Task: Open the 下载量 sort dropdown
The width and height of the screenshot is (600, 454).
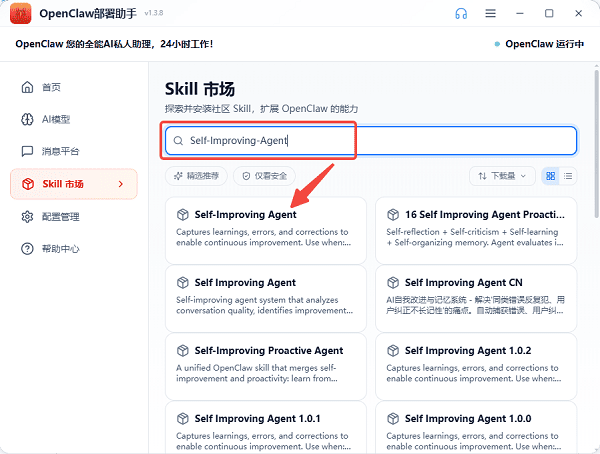Action: 502,176
